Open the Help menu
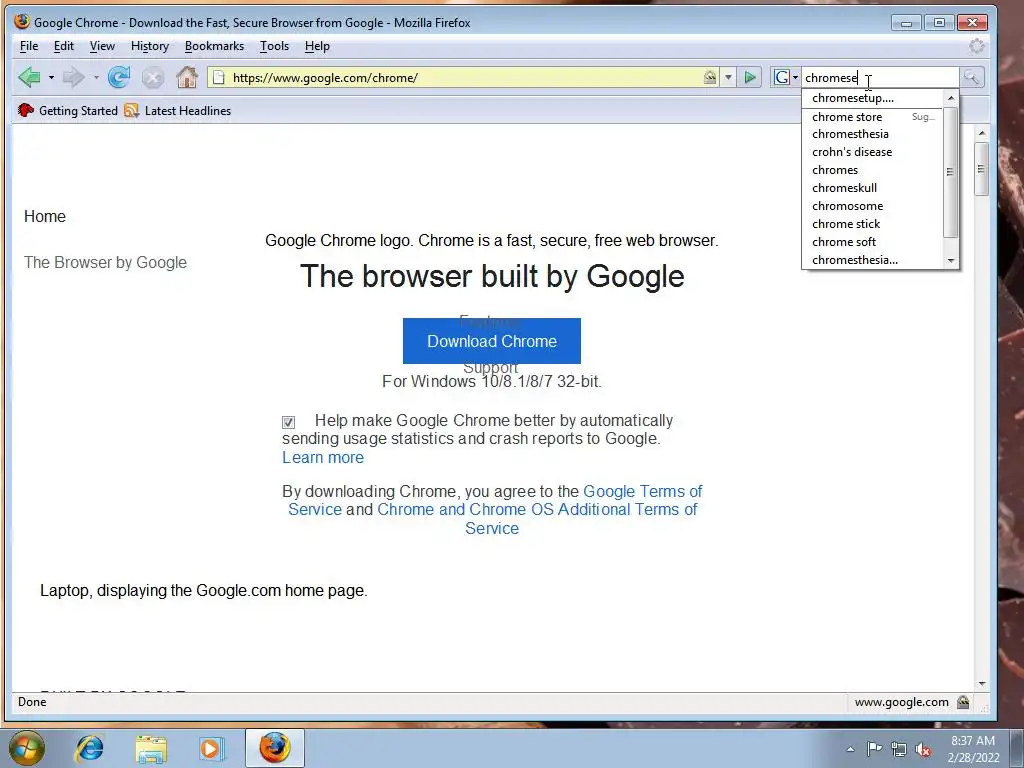The image size is (1024, 768). pos(317,46)
